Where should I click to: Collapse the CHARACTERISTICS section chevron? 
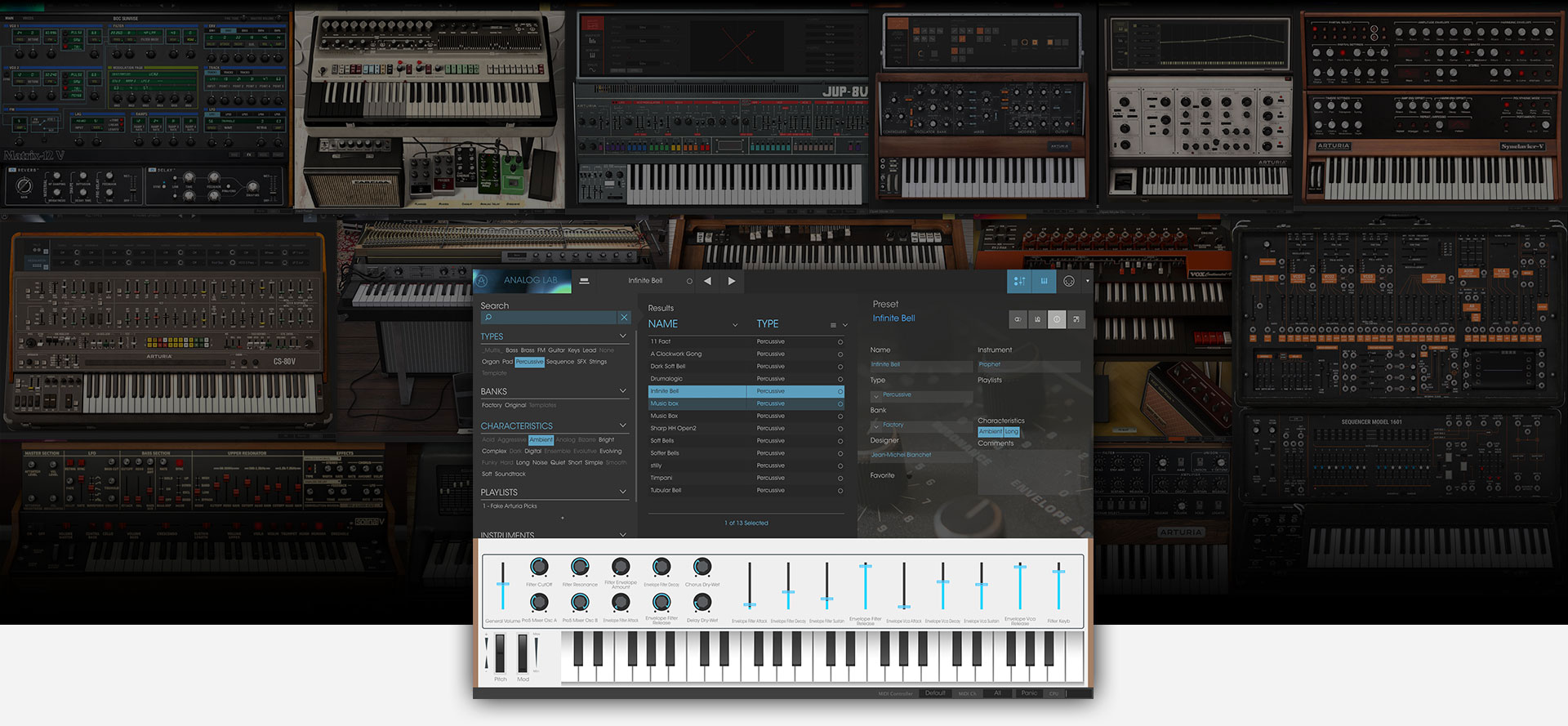point(623,425)
